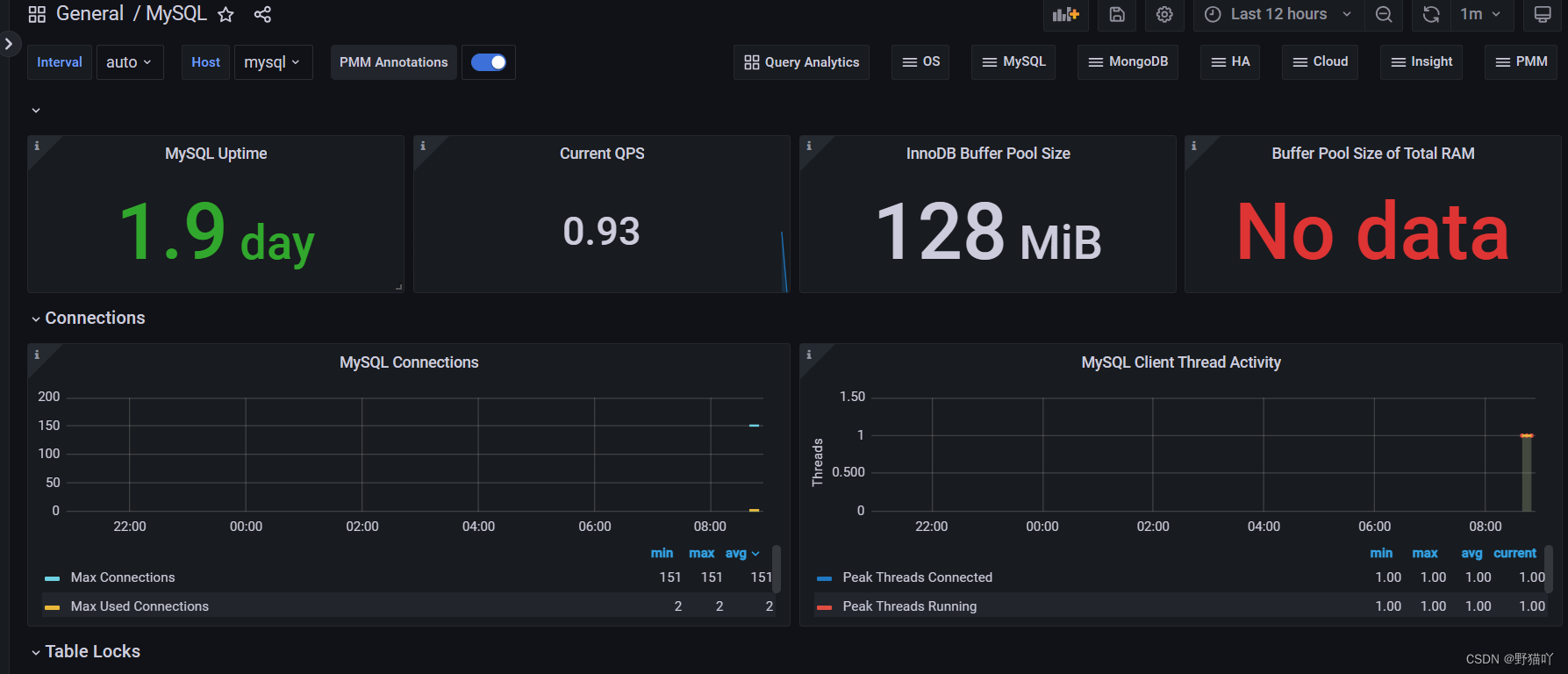Sort MySQL Connections legend by min
1568x674 pixels.
[x=662, y=553]
